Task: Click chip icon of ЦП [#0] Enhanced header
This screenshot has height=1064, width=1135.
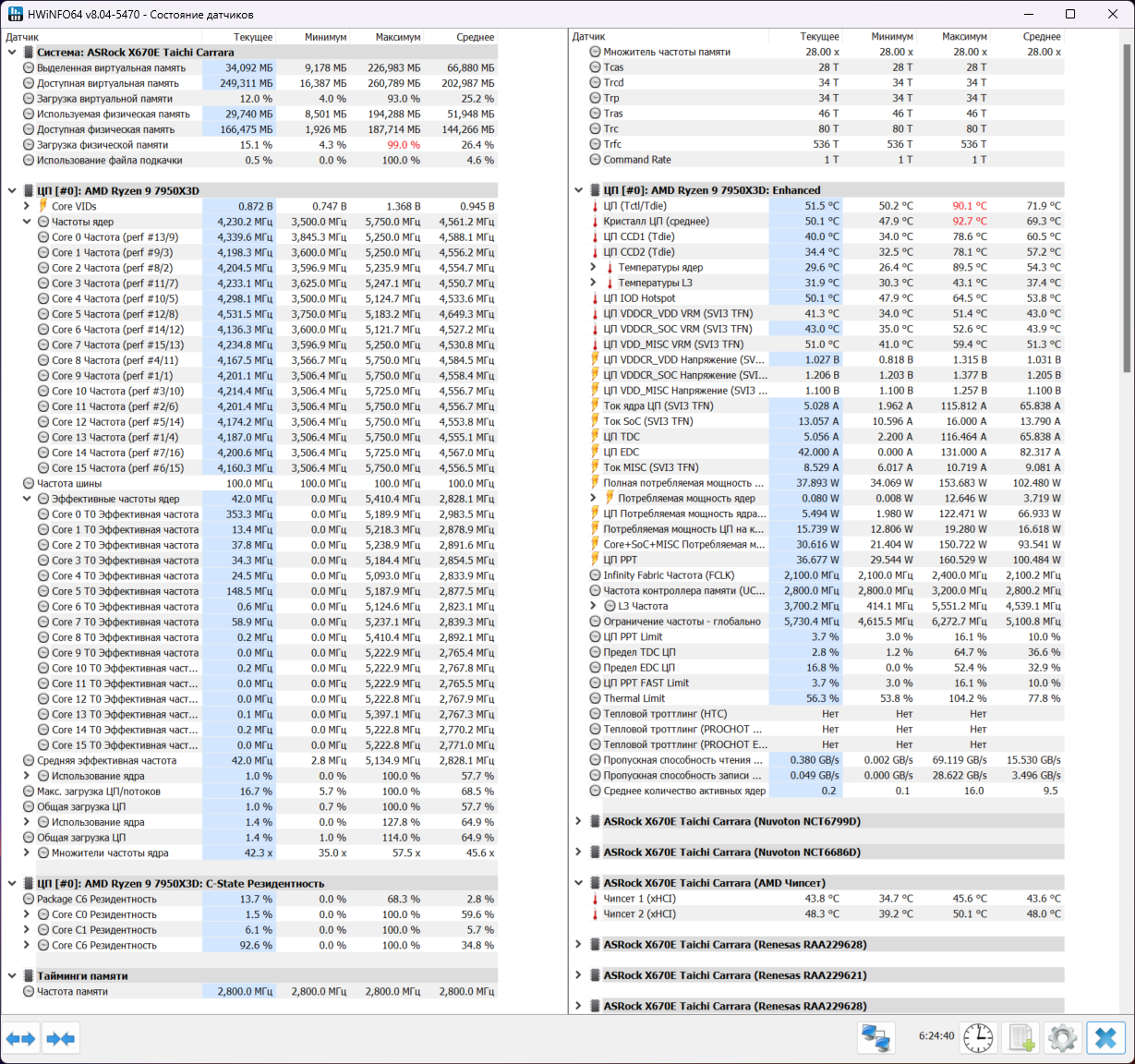Action: click(595, 190)
